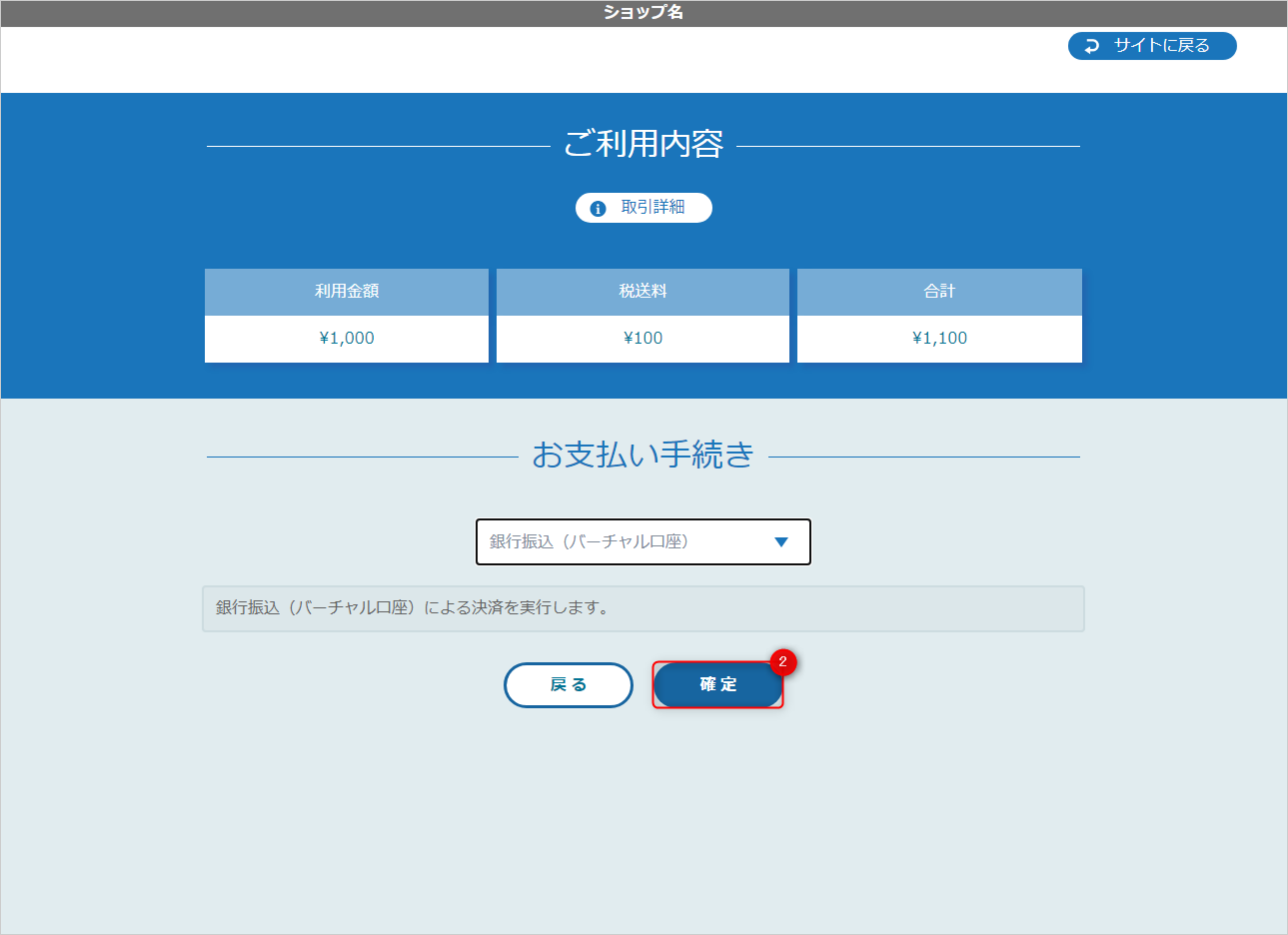Click the ショップ名 title bar
The image size is (1288, 935).
pyautogui.click(x=644, y=11)
